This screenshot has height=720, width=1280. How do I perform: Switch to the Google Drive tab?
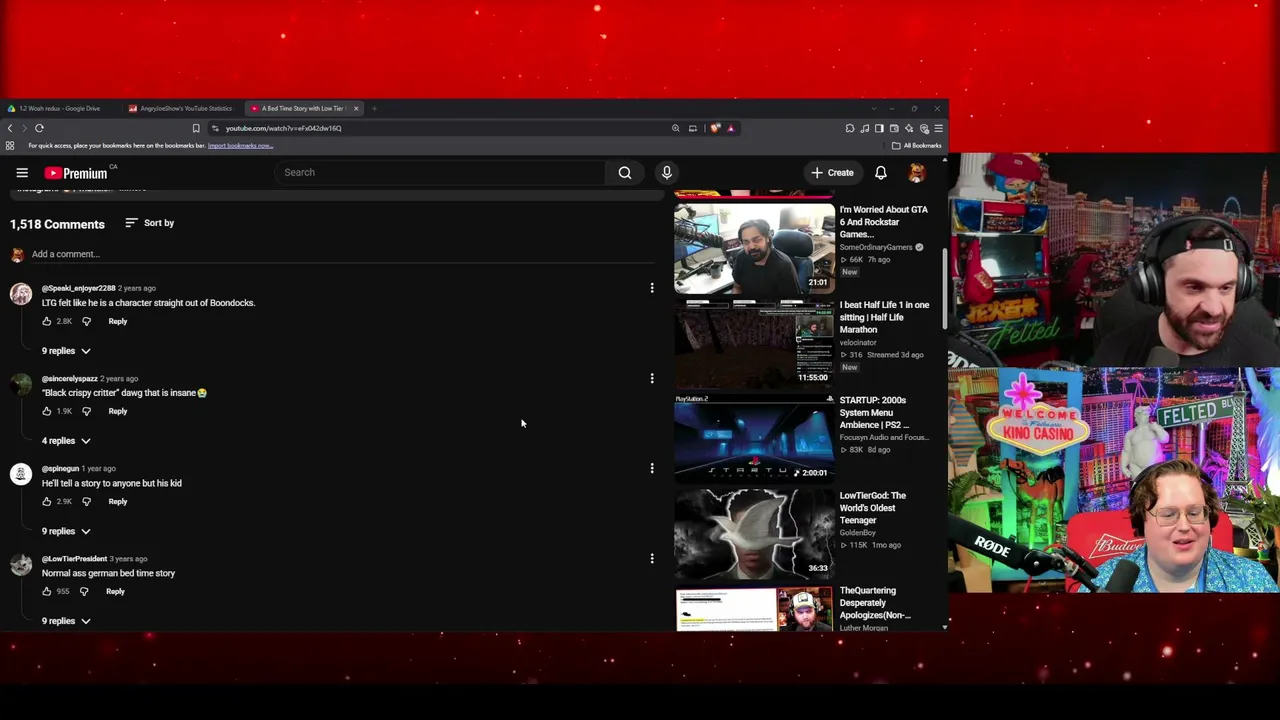60,108
